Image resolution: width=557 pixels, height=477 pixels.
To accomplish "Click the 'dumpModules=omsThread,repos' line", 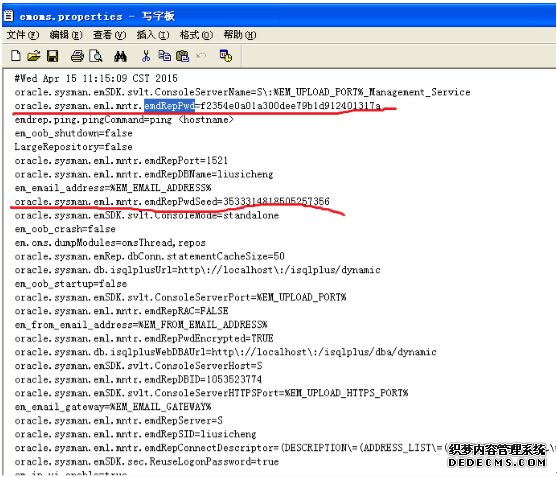I will (110, 243).
